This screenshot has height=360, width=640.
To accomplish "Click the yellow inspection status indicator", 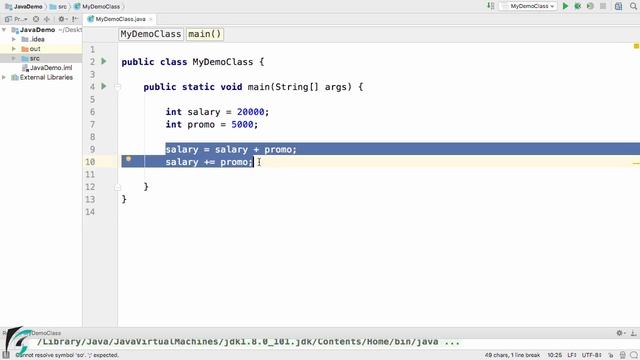I will coord(636,46).
